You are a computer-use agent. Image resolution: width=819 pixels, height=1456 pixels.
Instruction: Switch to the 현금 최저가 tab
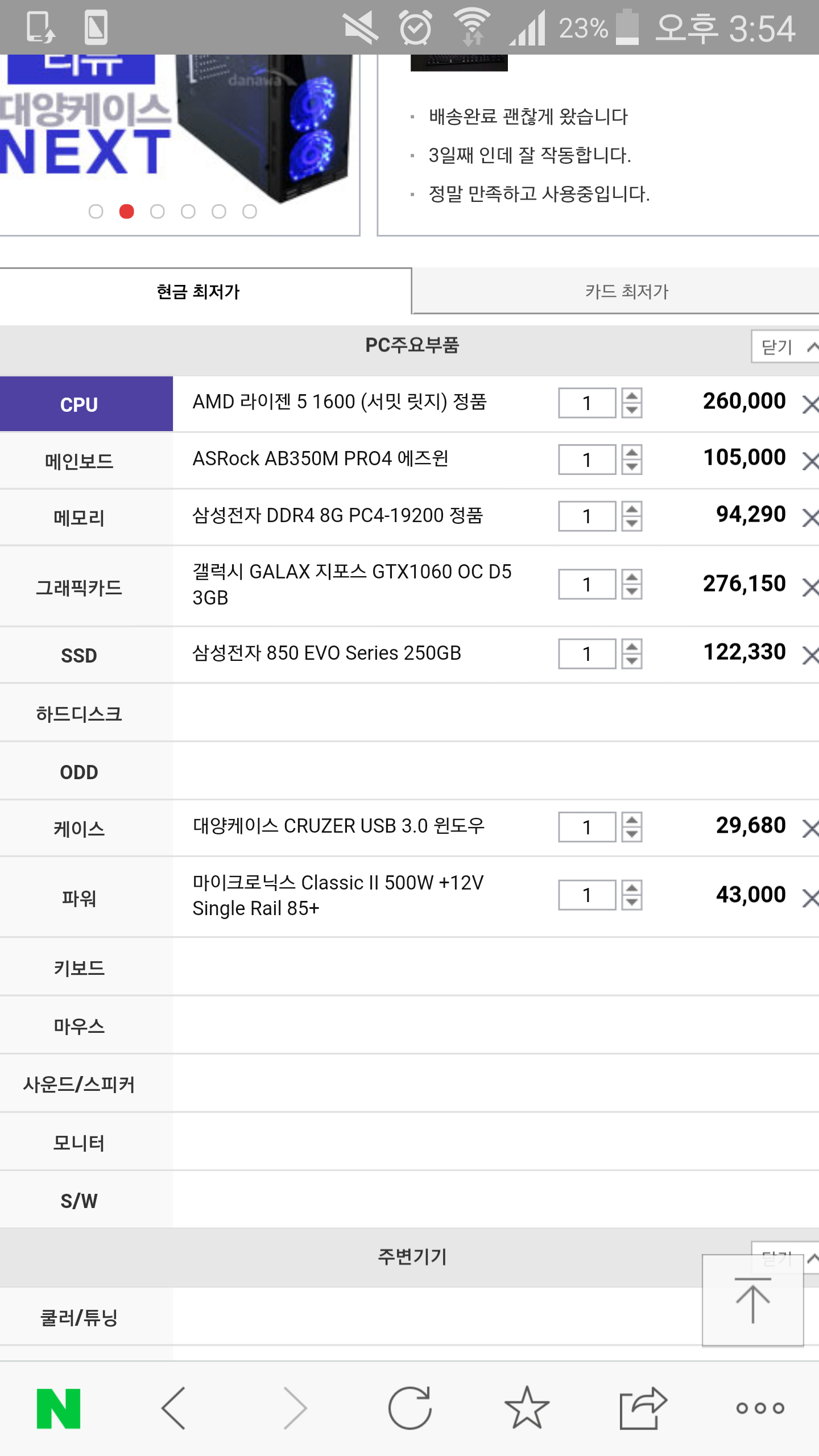tap(205, 291)
